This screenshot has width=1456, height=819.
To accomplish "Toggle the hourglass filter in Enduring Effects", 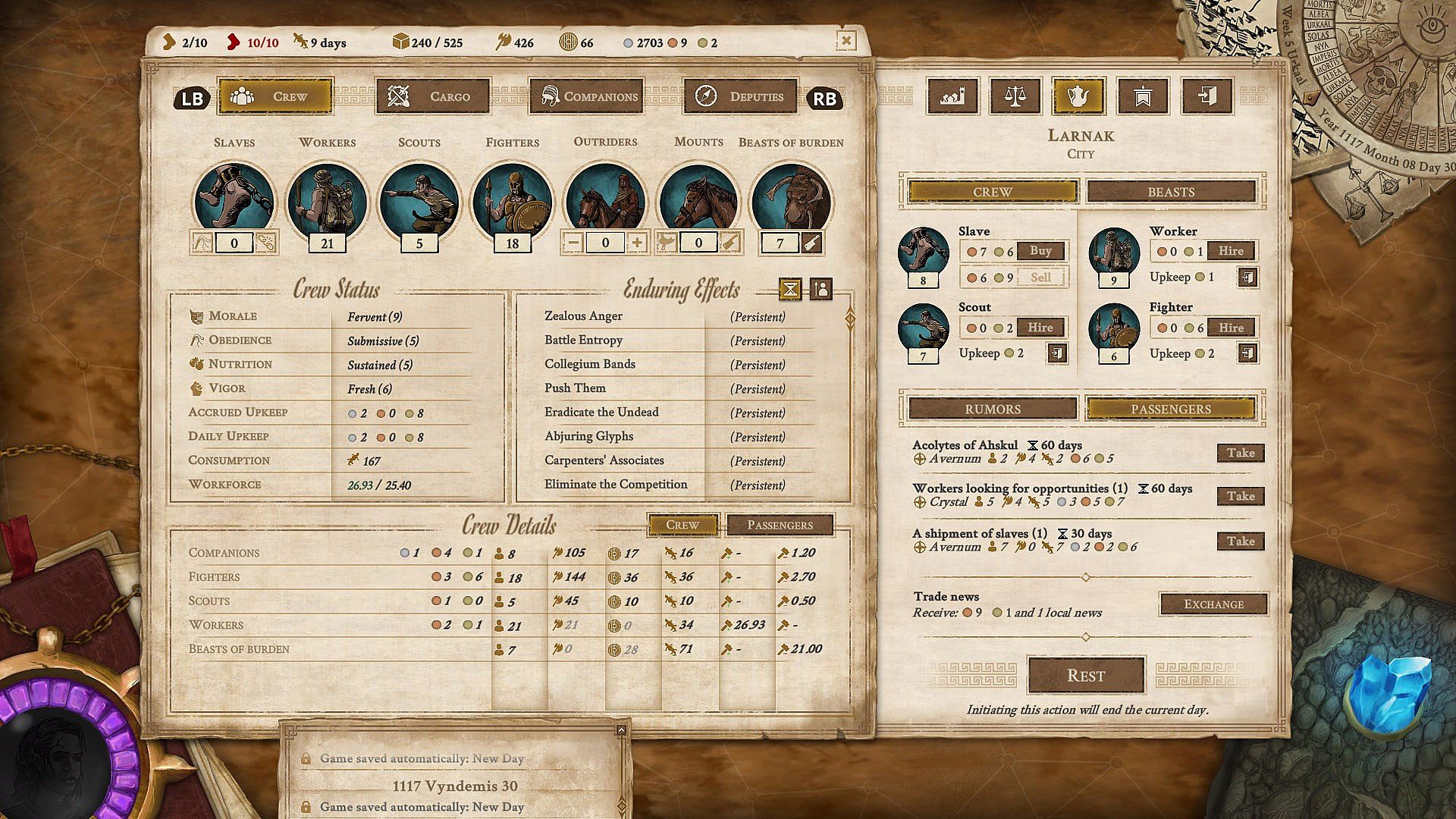I will [790, 289].
